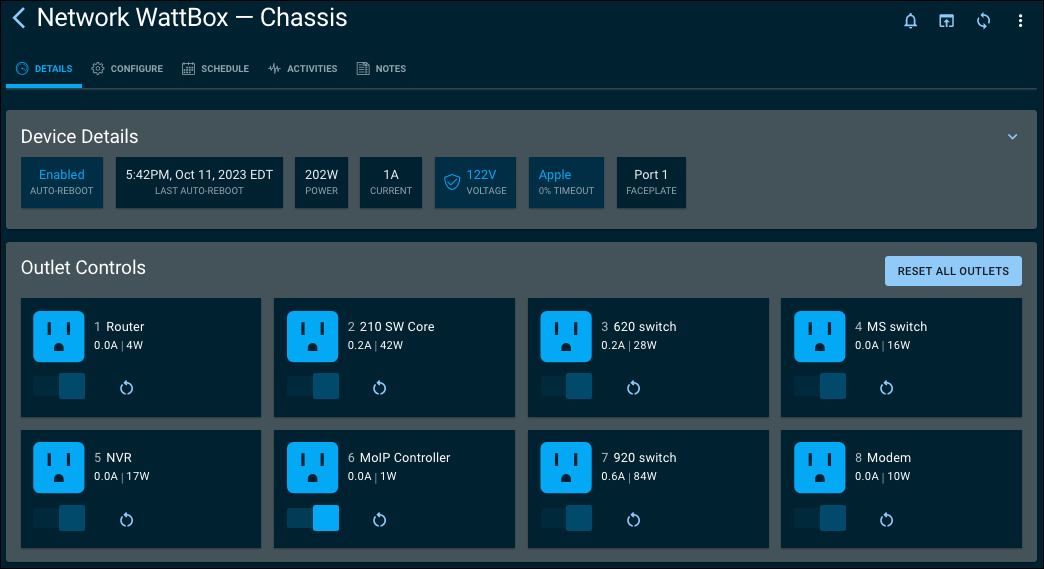
Task: Refresh using the sync icon in header
Action: 983,21
